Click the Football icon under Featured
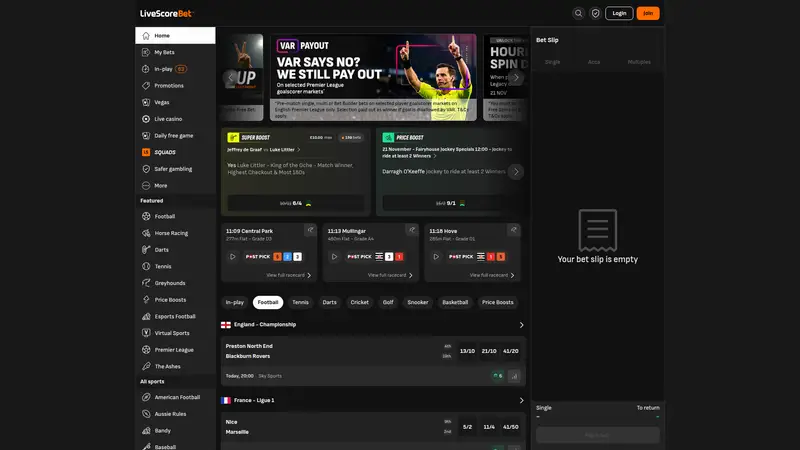 146,216
